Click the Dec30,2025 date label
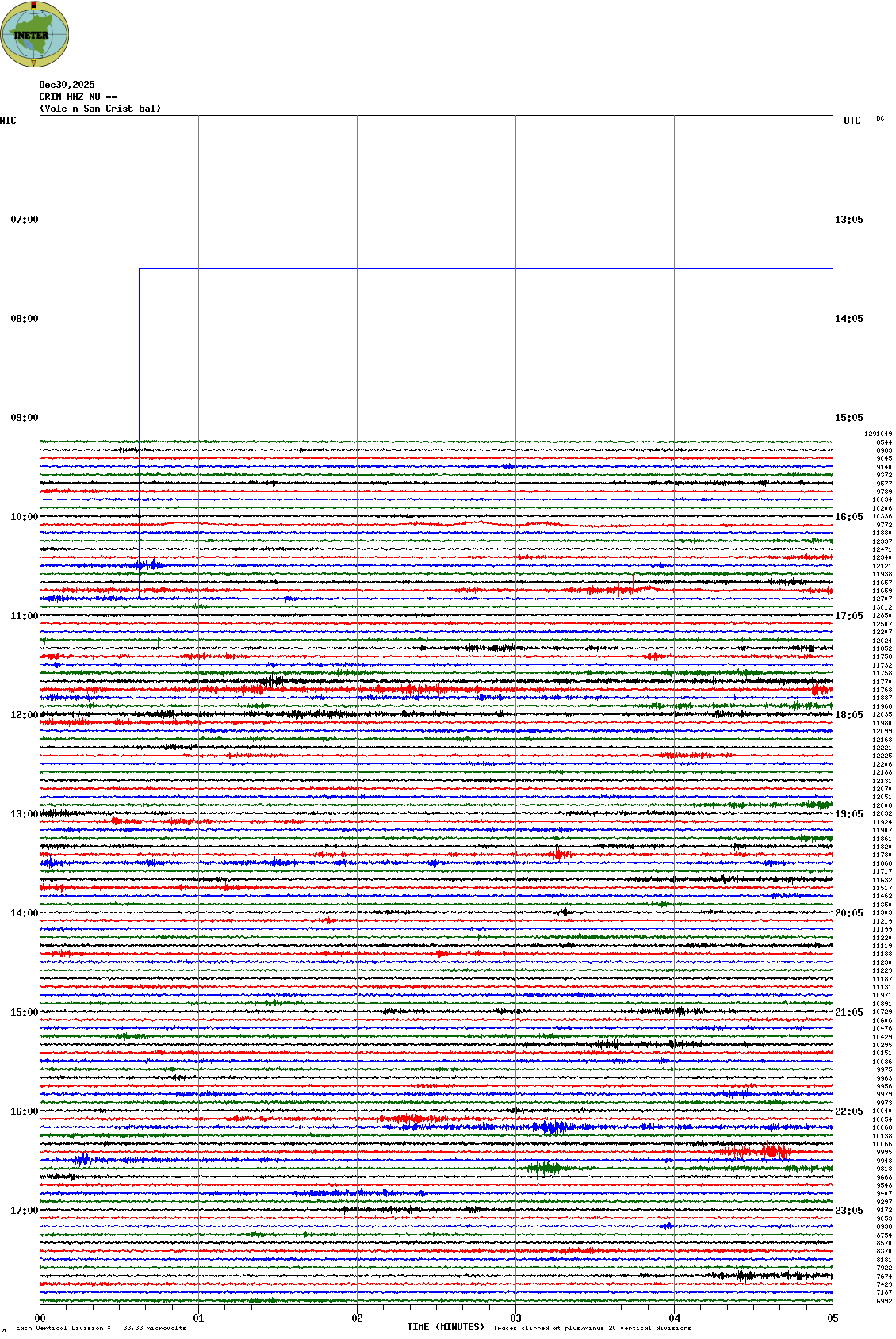 (x=67, y=85)
